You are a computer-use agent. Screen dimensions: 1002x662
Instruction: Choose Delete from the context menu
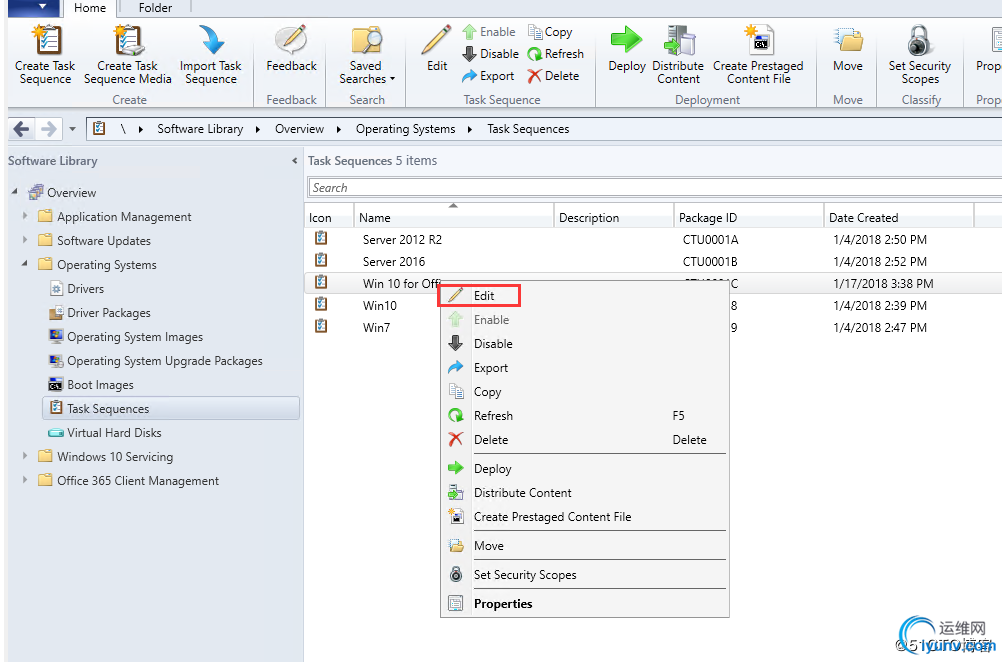click(x=585, y=440)
